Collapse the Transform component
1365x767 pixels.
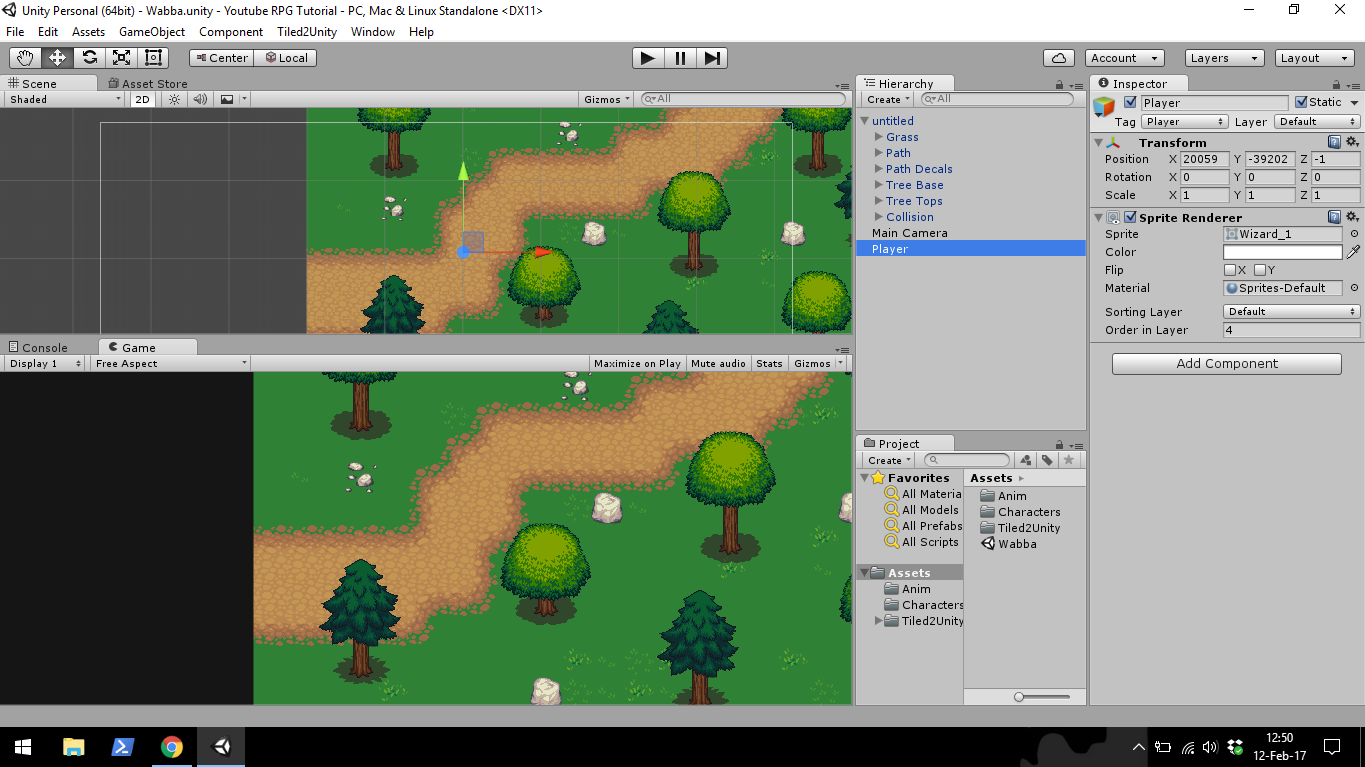[x=1098, y=142]
